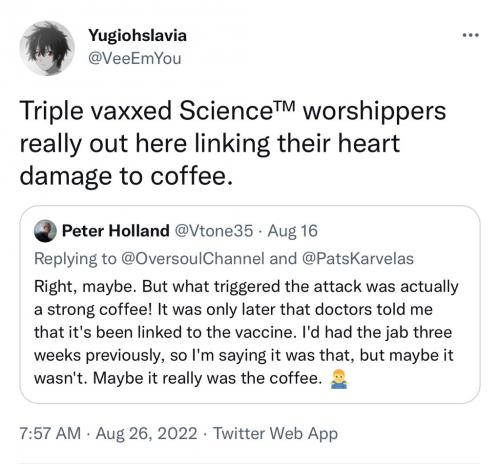Click 'Maybe it really was the coffee' sentence

point(207,378)
